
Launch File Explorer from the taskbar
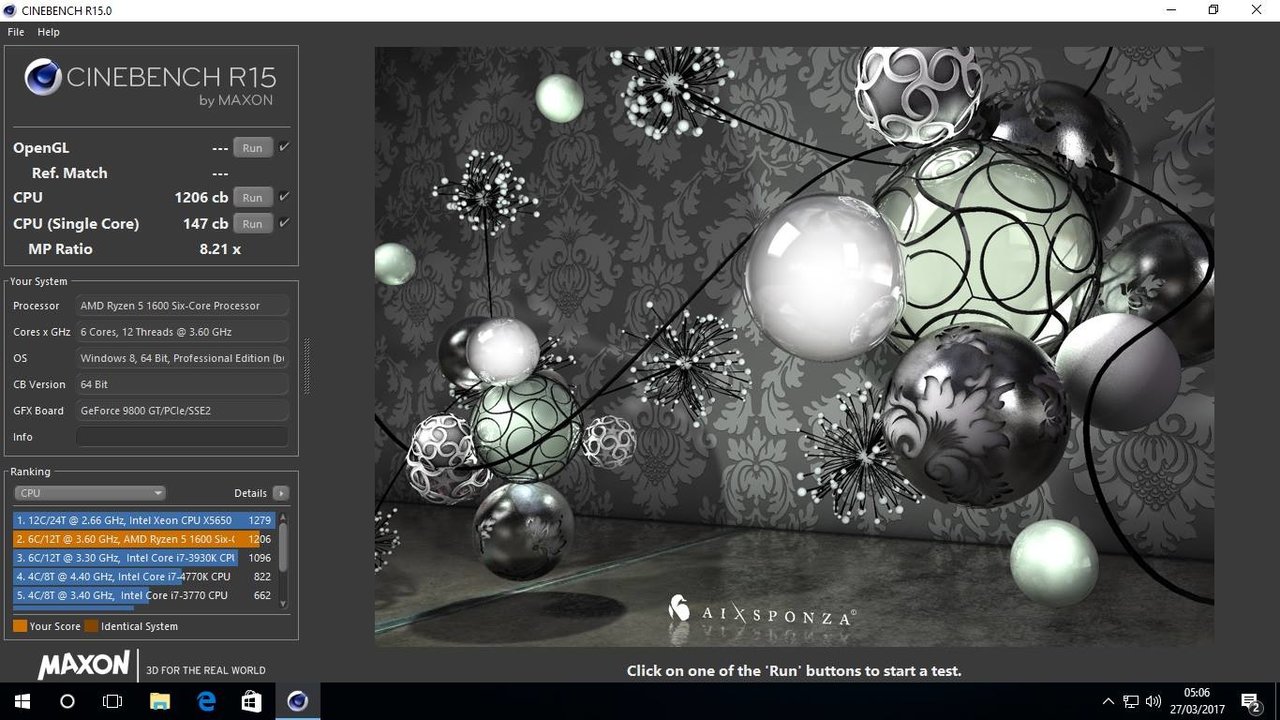pyautogui.click(x=160, y=701)
